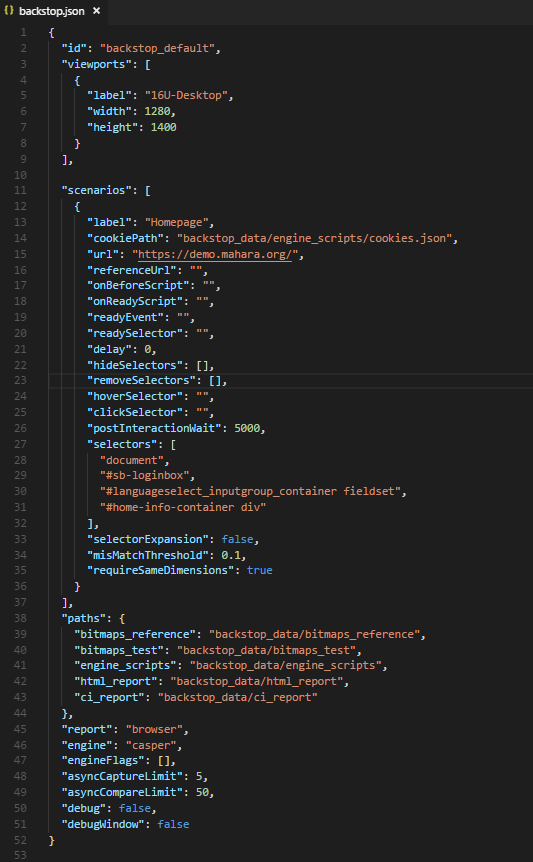Click the "Homepage" label value
This screenshot has width=533, height=862.
176,223
